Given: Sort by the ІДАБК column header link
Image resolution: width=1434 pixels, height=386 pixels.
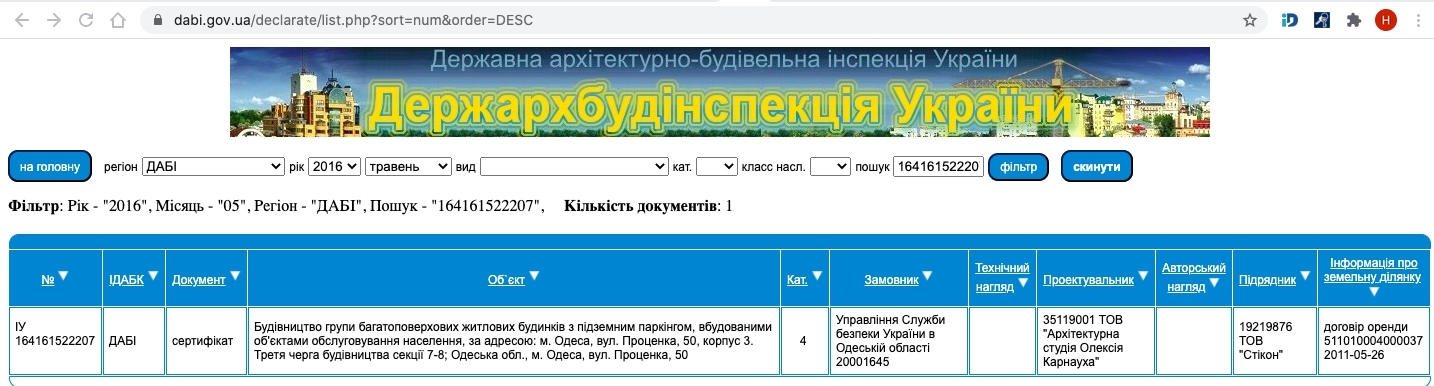Looking at the screenshot, I should pyautogui.click(x=126, y=280).
